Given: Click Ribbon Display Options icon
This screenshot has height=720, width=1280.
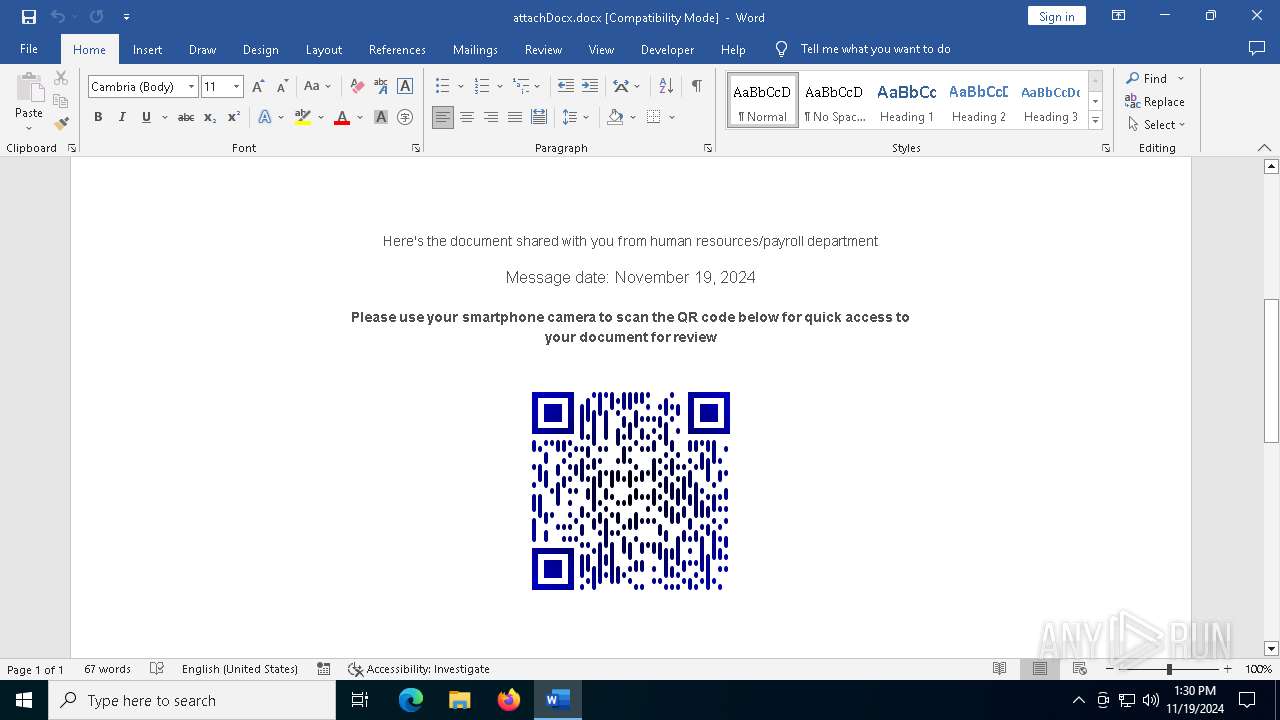Looking at the screenshot, I should pos(1119,16).
